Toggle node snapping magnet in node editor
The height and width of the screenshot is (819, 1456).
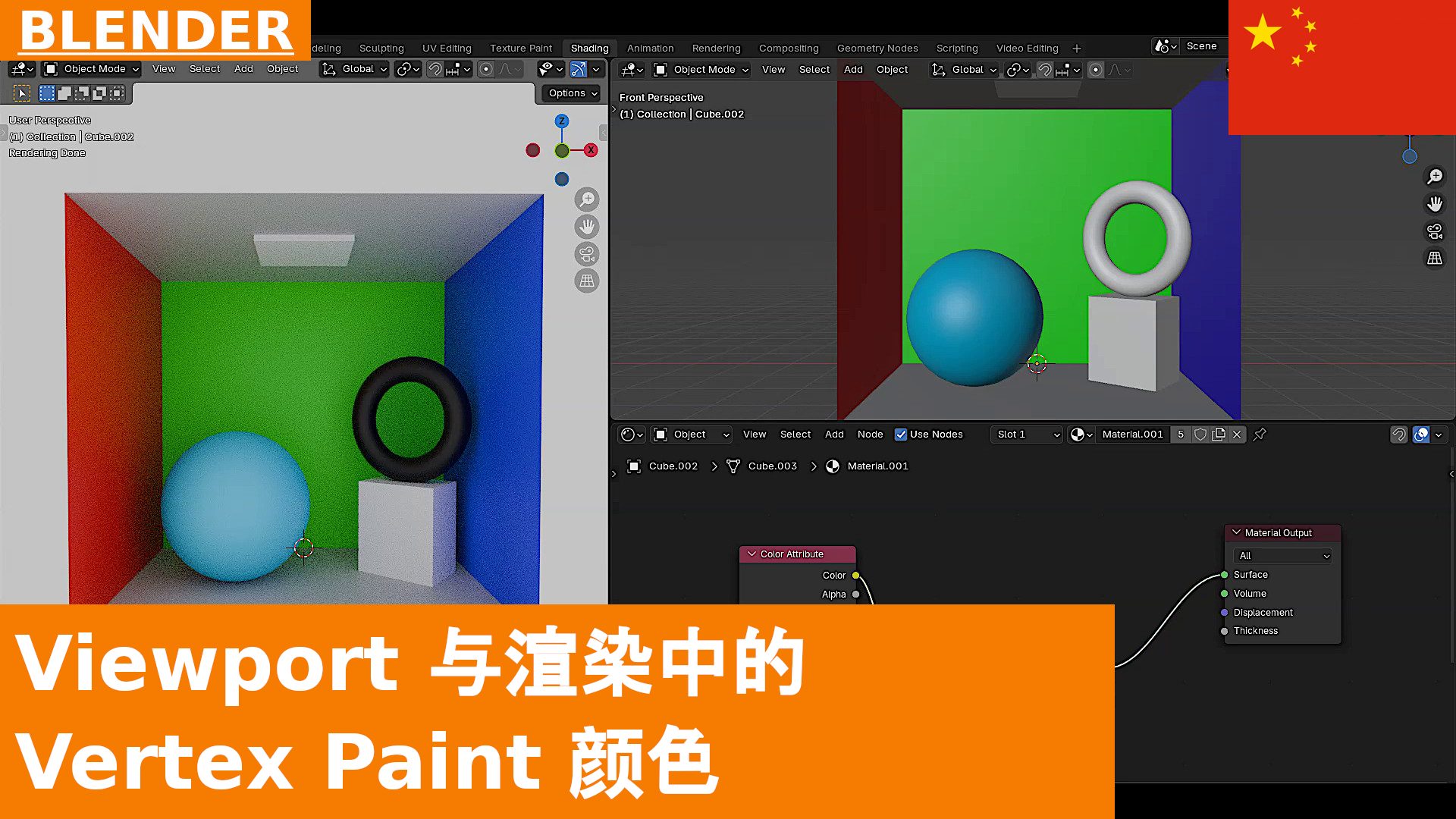[1399, 435]
